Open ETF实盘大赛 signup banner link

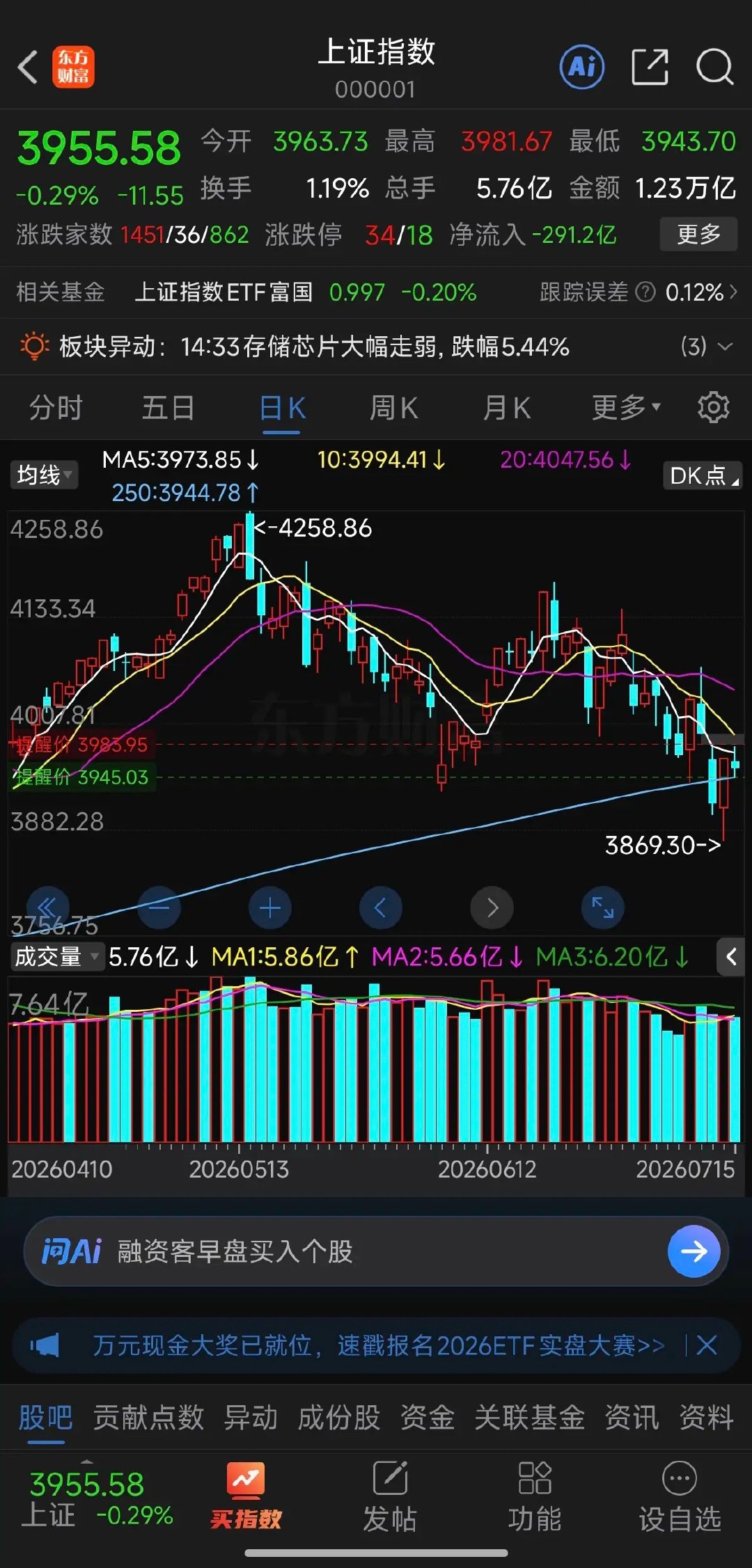point(379,1345)
